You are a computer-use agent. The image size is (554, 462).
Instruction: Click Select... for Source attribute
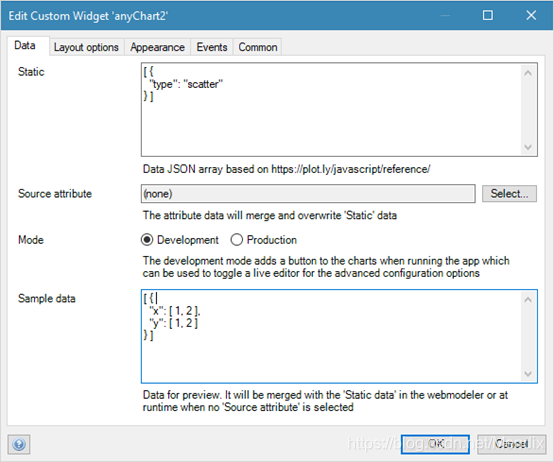tap(509, 194)
